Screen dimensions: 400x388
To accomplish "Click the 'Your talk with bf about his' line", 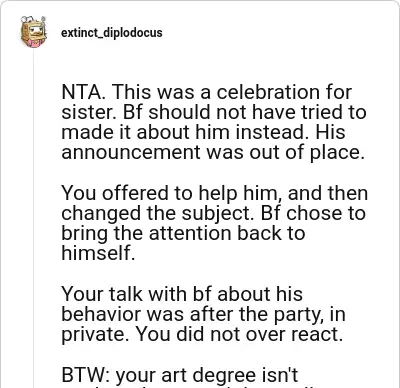I will [x=182, y=294].
